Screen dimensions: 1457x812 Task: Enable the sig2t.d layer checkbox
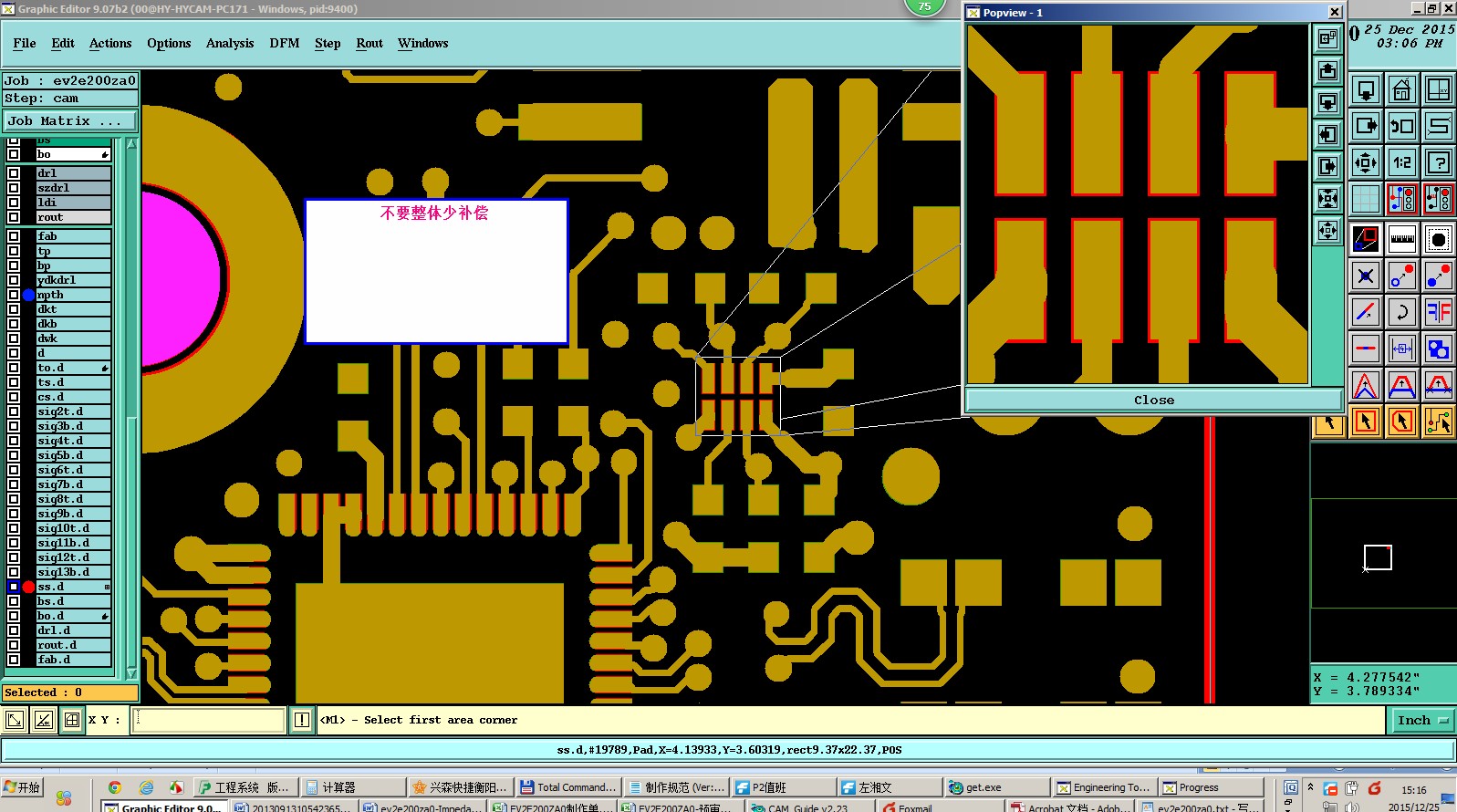click(x=14, y=411)
